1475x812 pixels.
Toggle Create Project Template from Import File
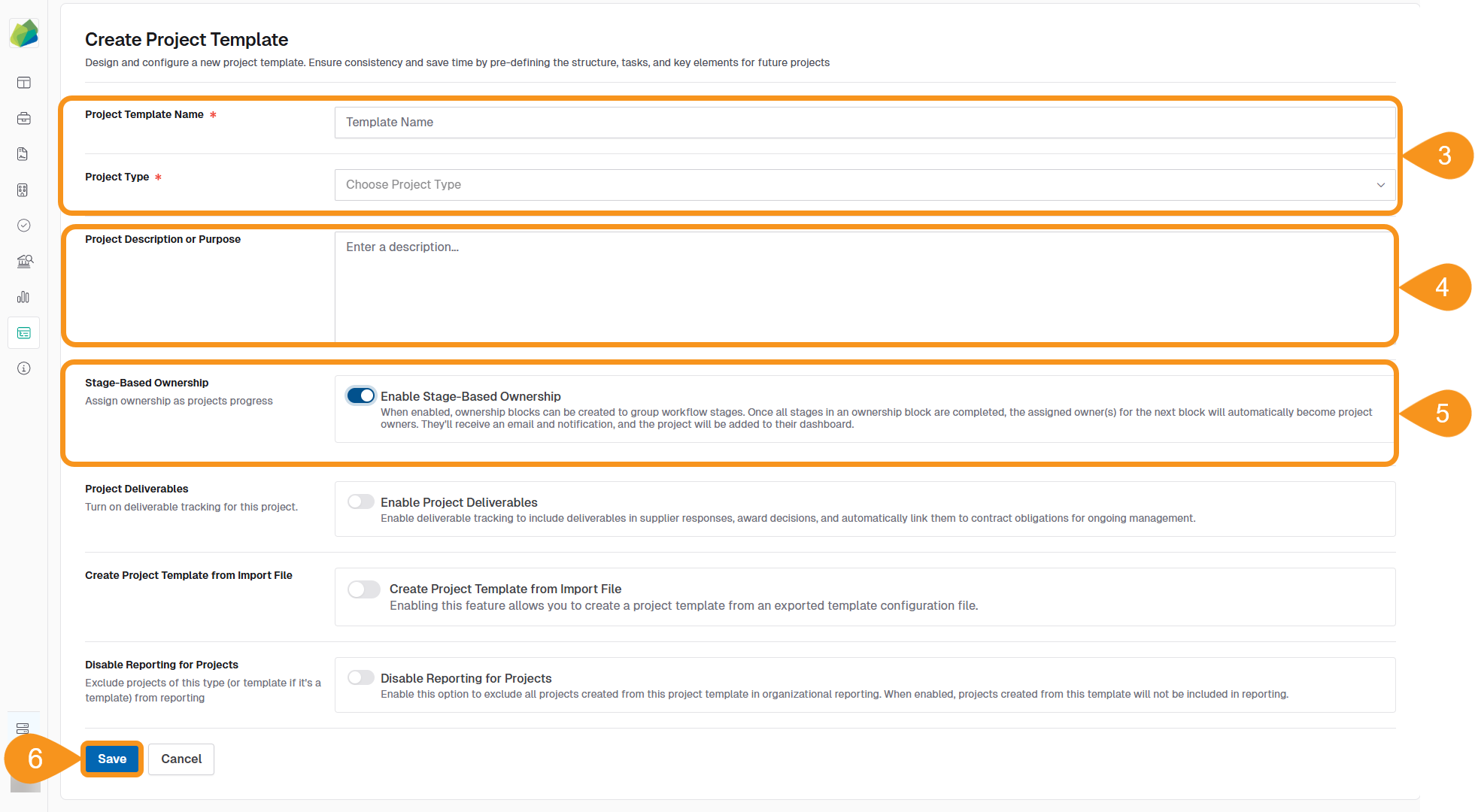364,589
